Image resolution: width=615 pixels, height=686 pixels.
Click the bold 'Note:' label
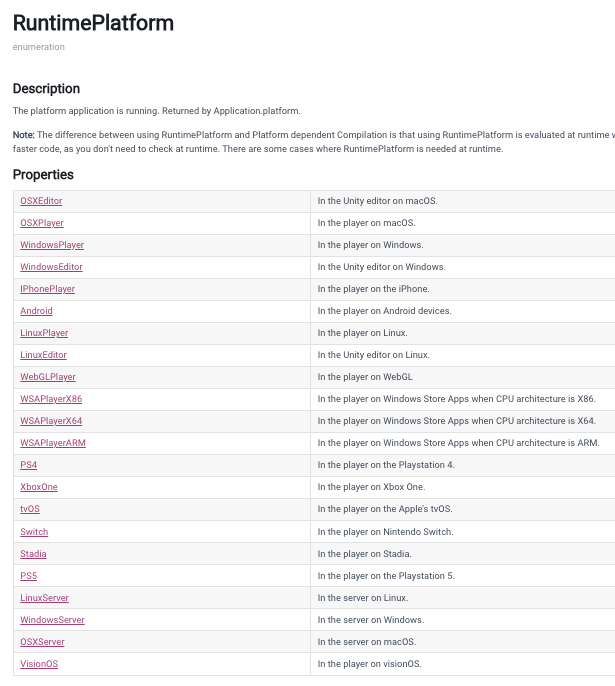(x=24, y=135)
